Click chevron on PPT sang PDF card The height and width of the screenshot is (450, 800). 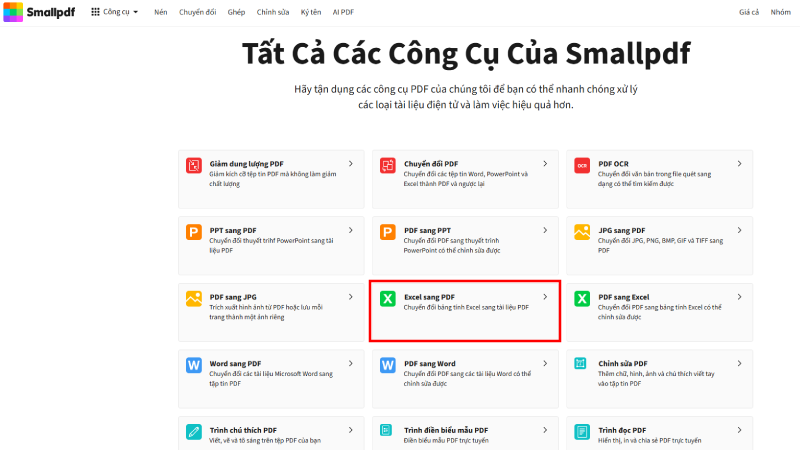(x=351, y=230)
